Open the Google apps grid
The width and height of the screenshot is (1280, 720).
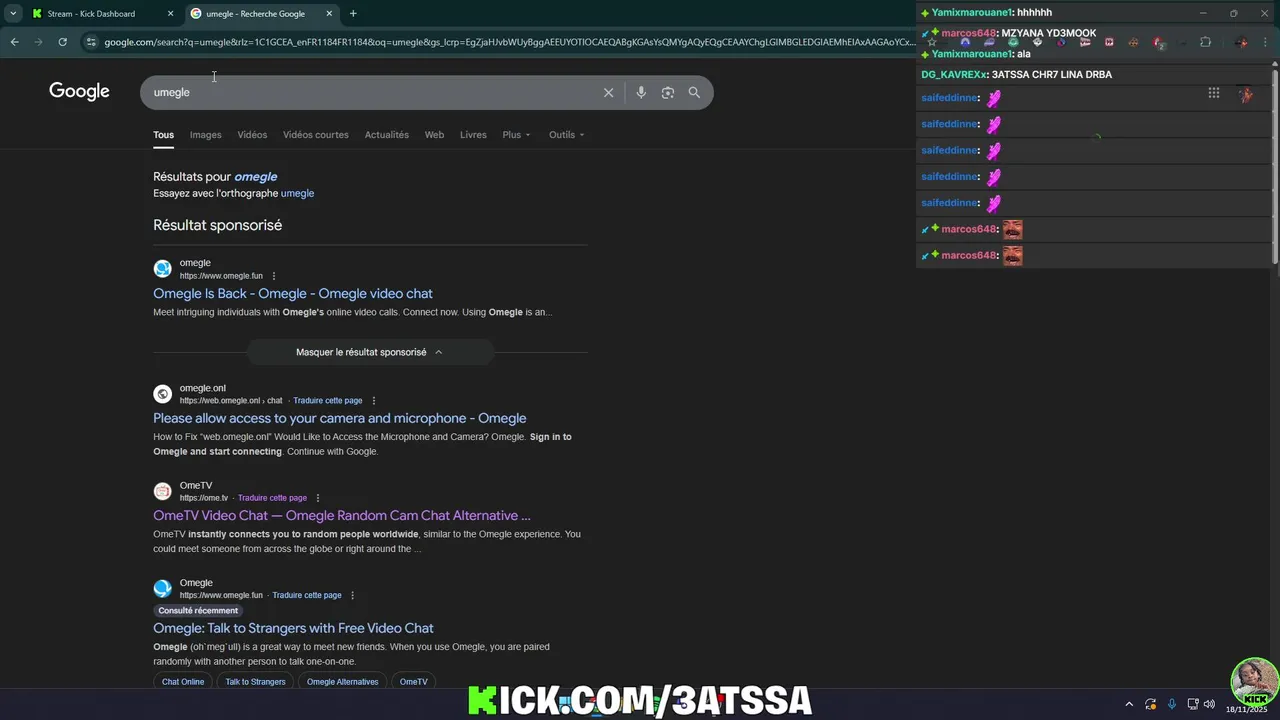click(1213, 93)
